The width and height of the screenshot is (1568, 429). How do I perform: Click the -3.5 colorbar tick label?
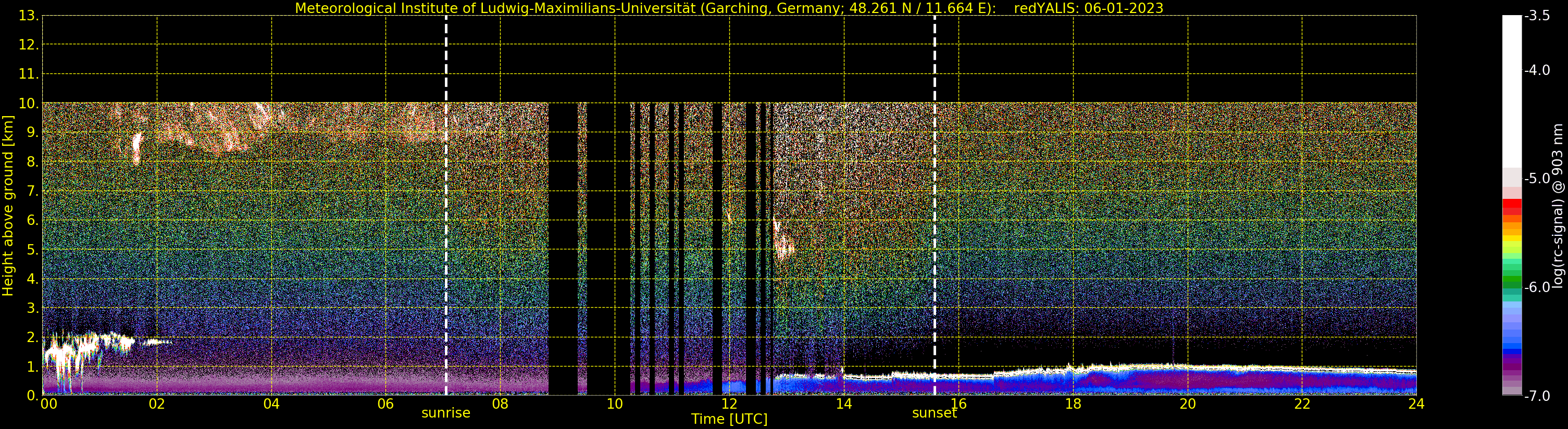point(1537,17)
